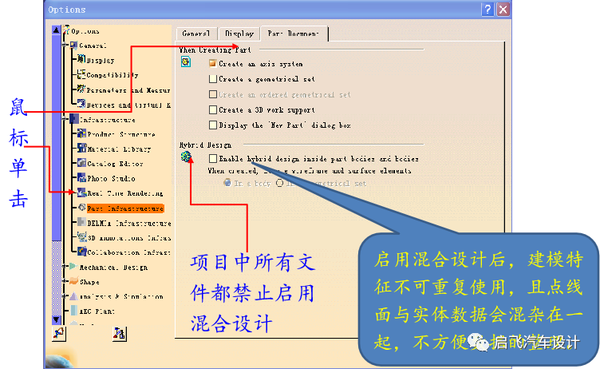Select Photo Studio tree entry
The image size is (600, 369).
pos(111,178)
